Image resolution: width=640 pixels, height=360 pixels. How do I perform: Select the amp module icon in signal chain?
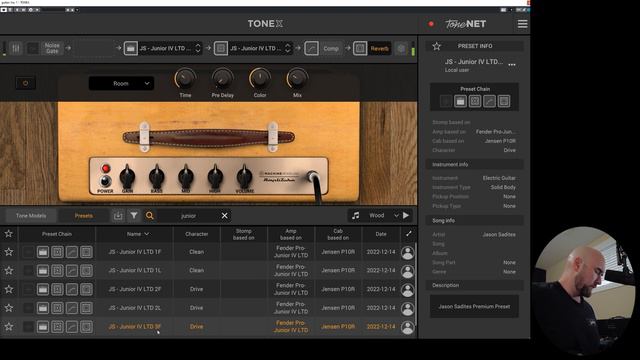click(131, 49)
